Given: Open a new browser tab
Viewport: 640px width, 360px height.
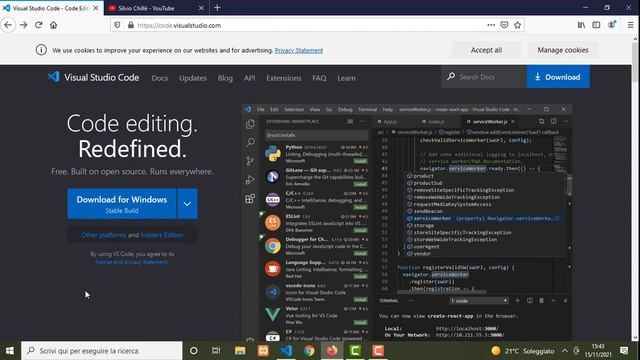Looking at the screenshot, I should (x=217, y=8).
